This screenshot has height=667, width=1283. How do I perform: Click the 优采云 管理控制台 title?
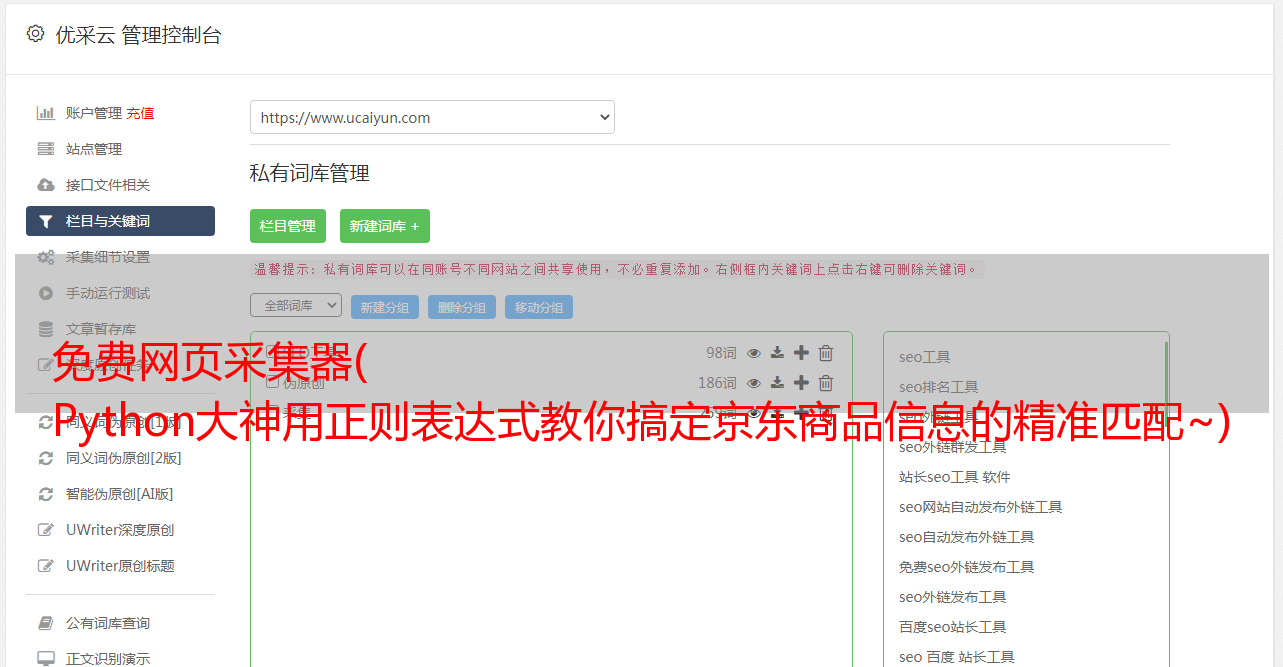click(x=138, y=35)
